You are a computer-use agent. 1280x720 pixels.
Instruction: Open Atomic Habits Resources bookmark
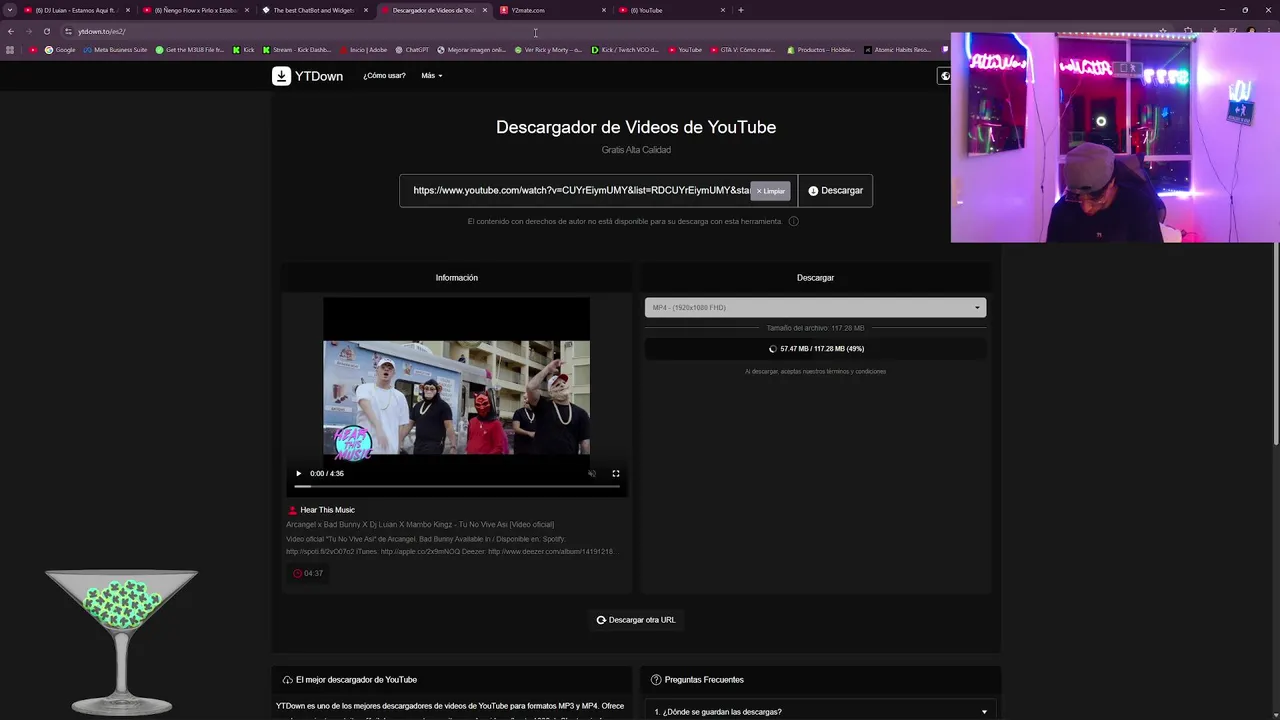(897, 50)
